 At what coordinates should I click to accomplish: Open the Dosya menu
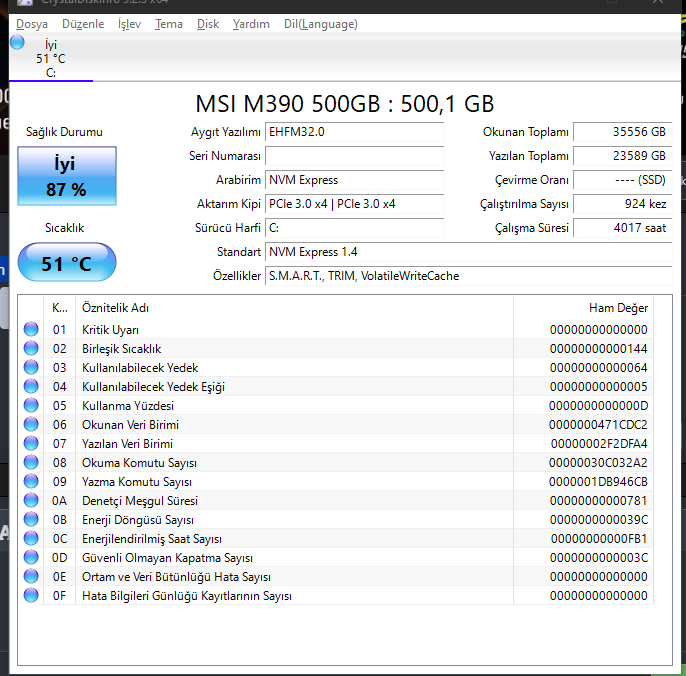32,24
